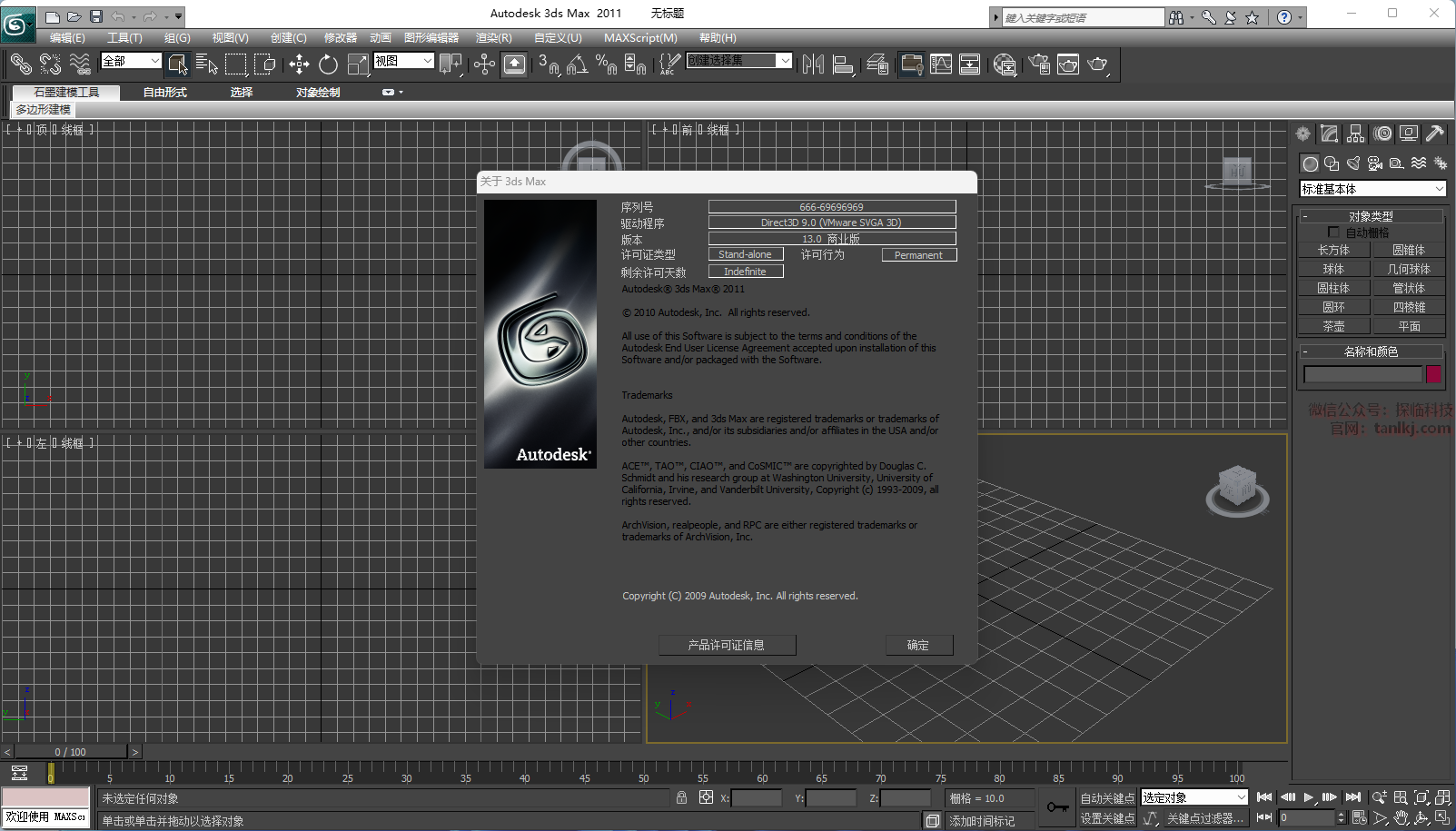Click the 产品许可证信息 button
Image resolution: width=1456 pixels, height=831 pixels.
727,645
